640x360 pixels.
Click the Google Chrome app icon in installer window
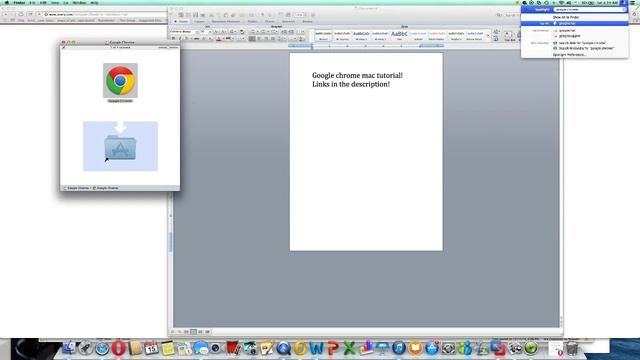point(120,80)
